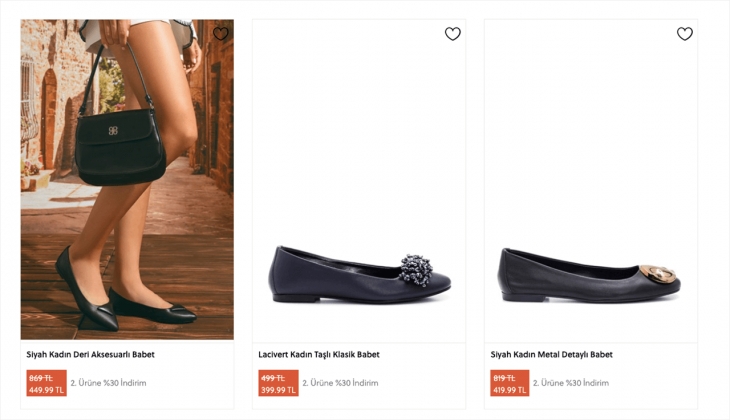Open the model photo with black flats
This screenshot has height=420, width=730.
127,180
